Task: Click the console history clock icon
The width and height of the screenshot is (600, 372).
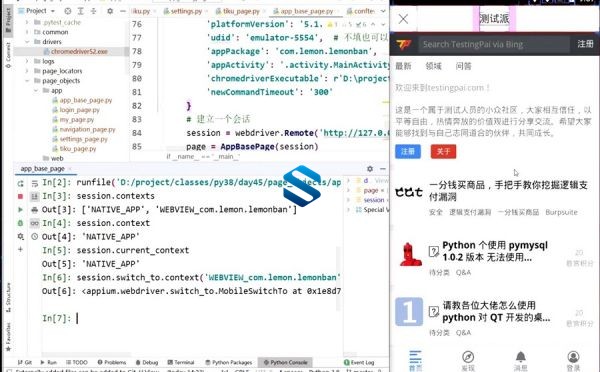Action: point(34,237)
